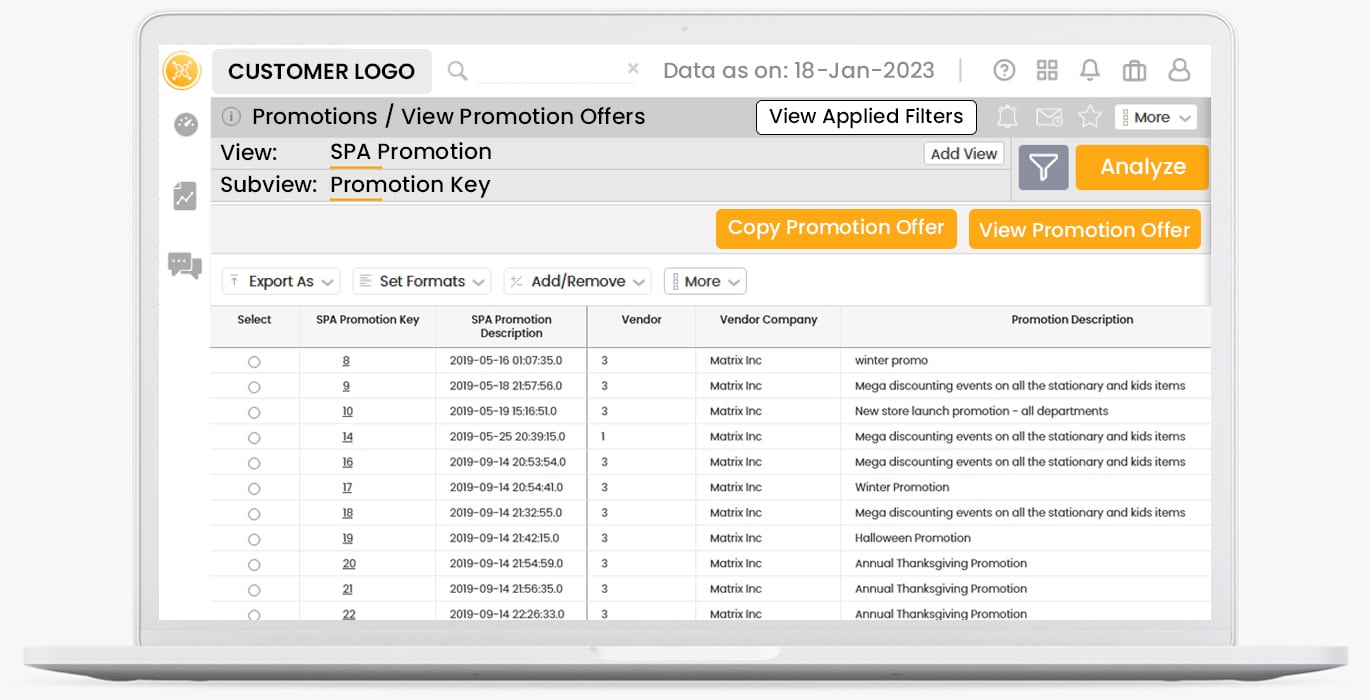The image size is (1370, 700).
Task: Click the Add View button
Action: click(x=964, y=154)
